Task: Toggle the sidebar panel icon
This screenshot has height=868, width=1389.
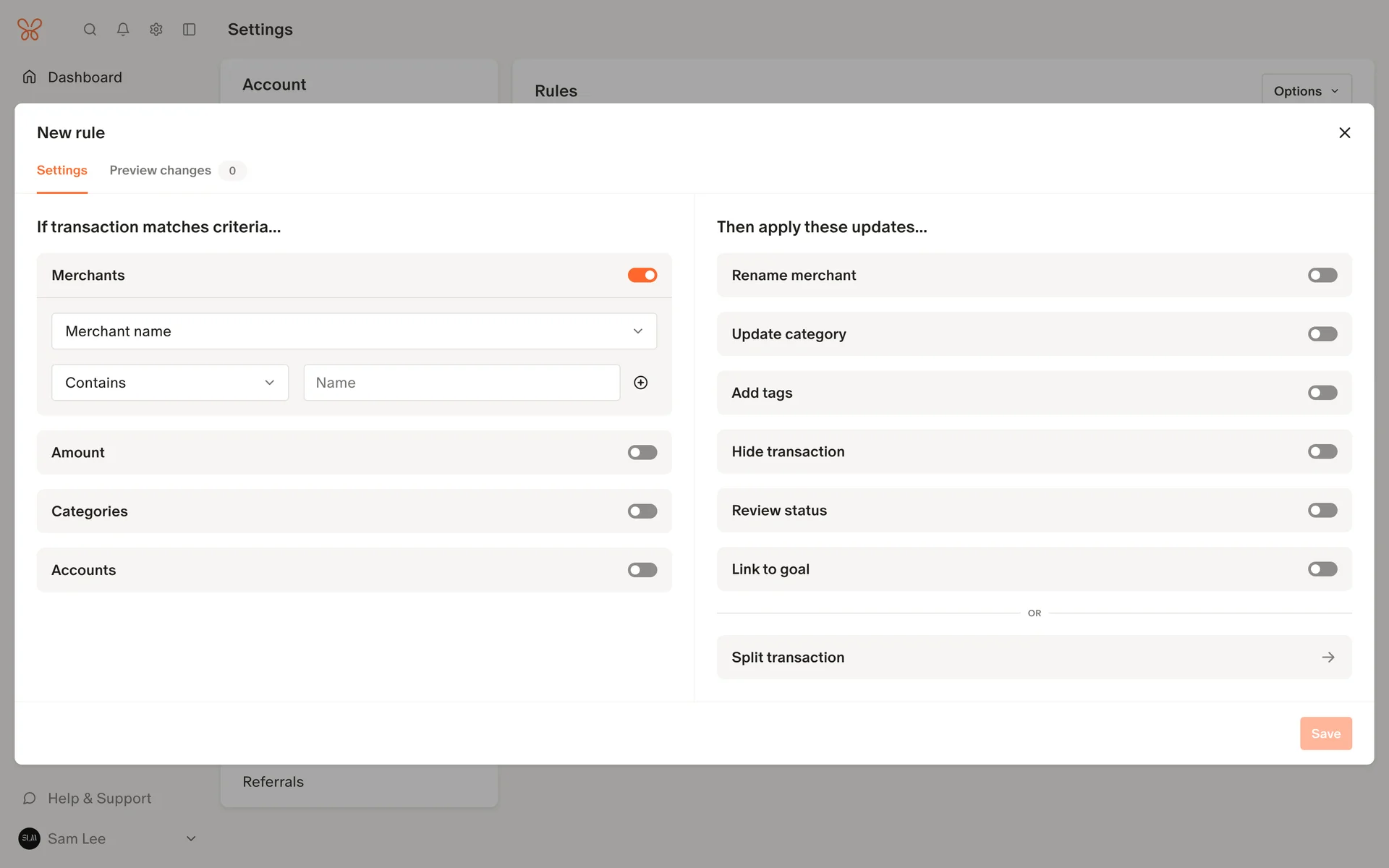Action: [190, 30]
